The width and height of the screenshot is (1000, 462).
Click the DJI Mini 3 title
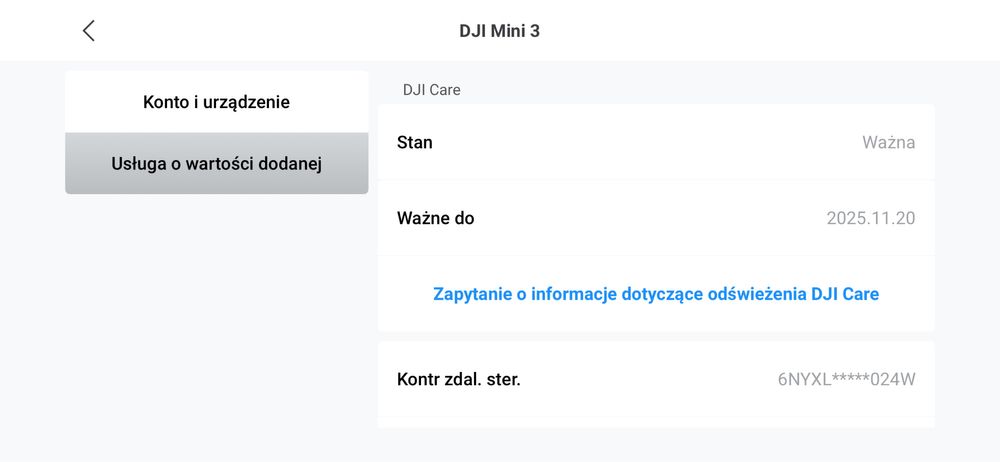tap(499, 31)
